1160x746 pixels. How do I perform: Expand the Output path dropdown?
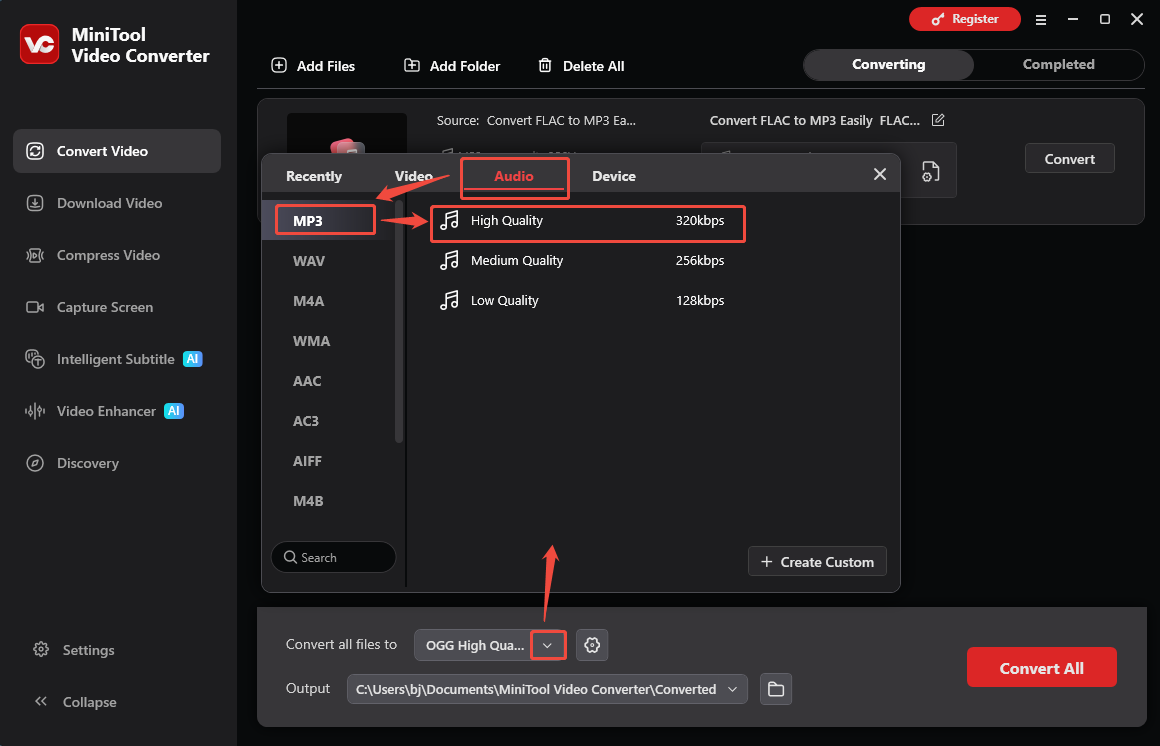[x=732, y=689]
